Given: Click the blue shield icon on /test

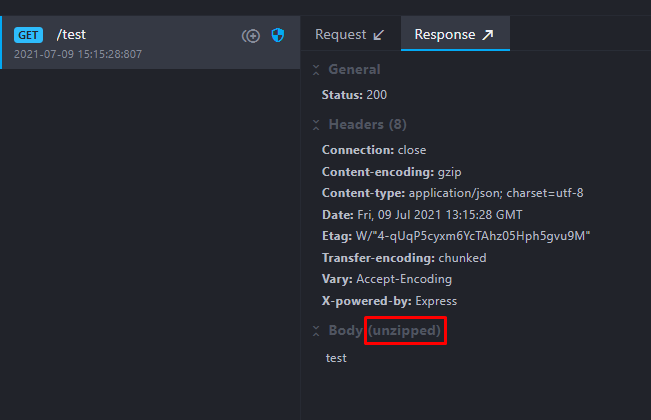Looking at the screenshot, I should pyautogui.click(x=278, y=36).
